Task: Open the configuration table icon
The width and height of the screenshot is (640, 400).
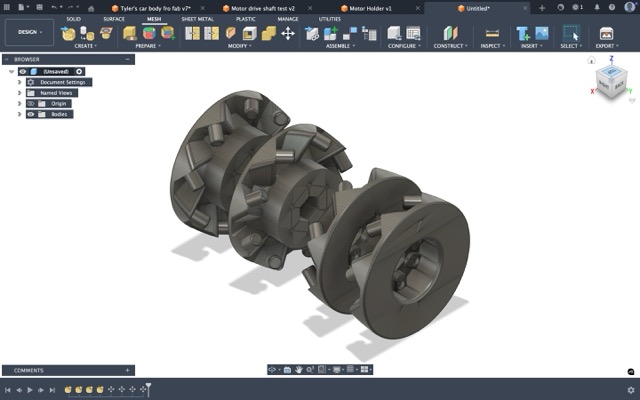Action: [x=413, y=33]
